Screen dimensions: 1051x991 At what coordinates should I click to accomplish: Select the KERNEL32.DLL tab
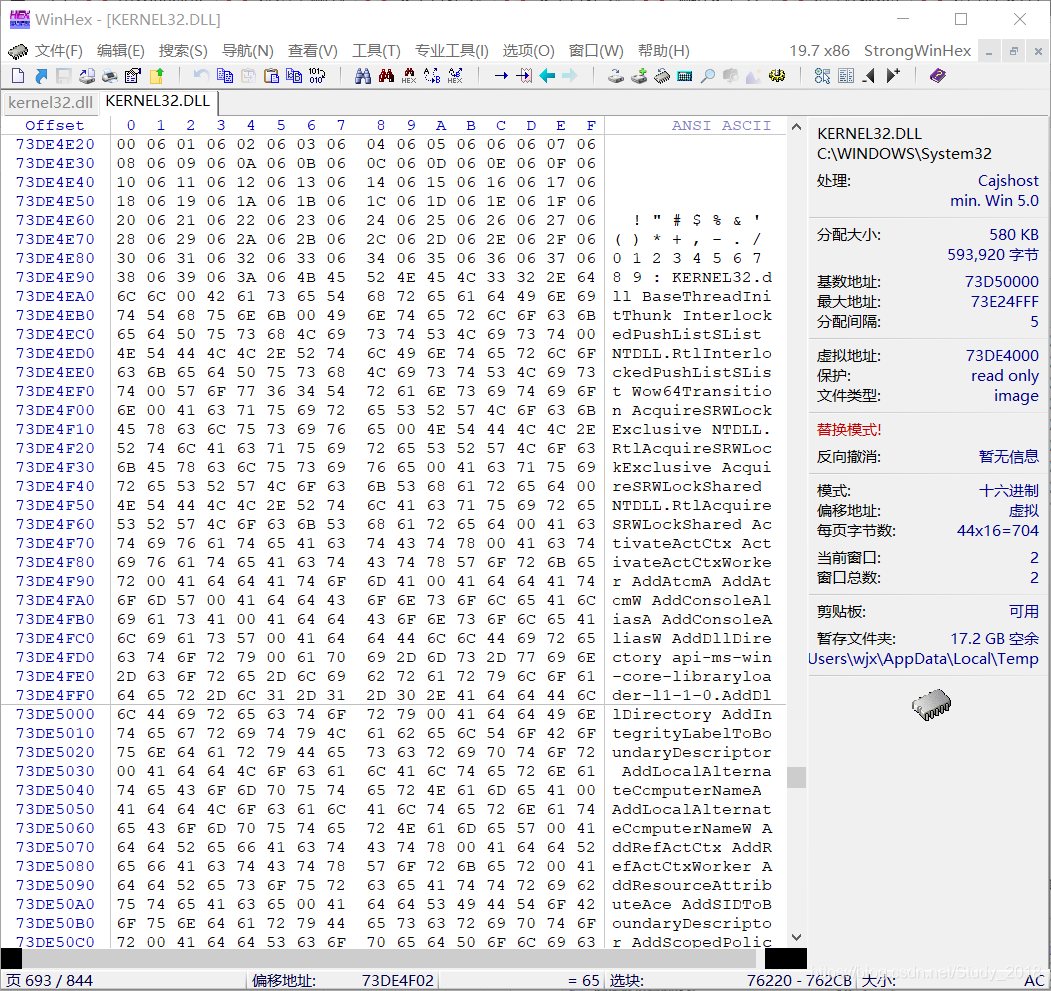click(158, 101)
